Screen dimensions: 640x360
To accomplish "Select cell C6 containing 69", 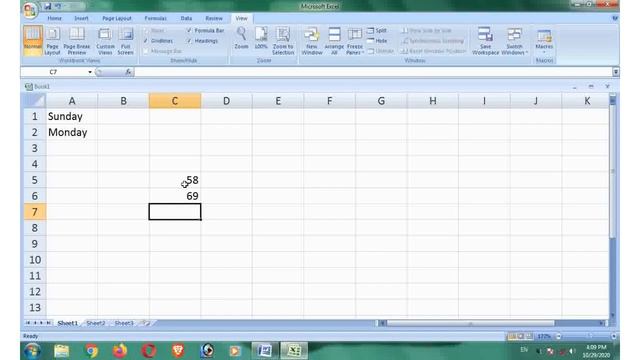I will click(x=175, y=196).
